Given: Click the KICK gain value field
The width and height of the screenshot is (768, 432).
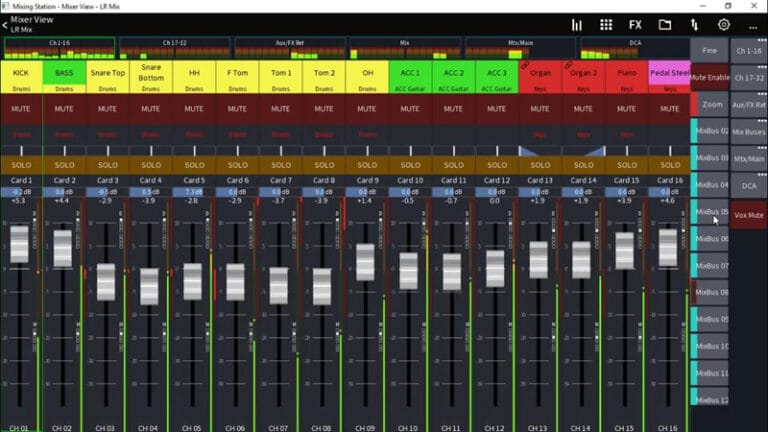Looking at the screenshot, I should coord(21,192).
